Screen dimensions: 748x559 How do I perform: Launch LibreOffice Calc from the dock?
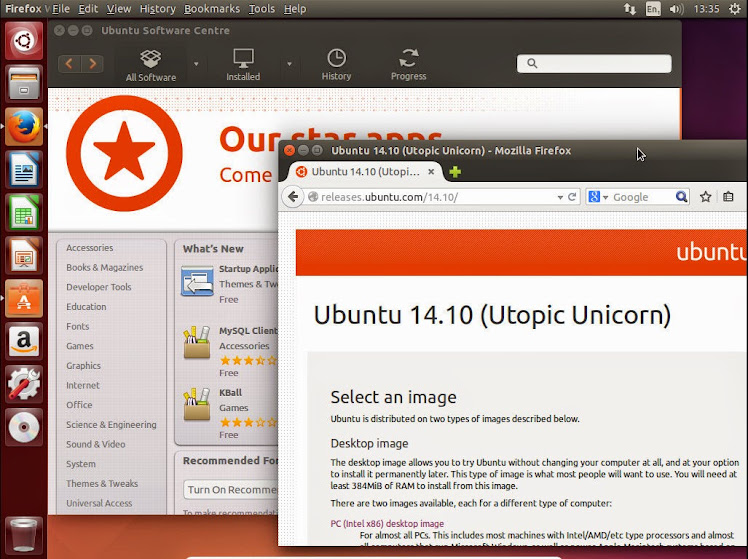(24, 212)
